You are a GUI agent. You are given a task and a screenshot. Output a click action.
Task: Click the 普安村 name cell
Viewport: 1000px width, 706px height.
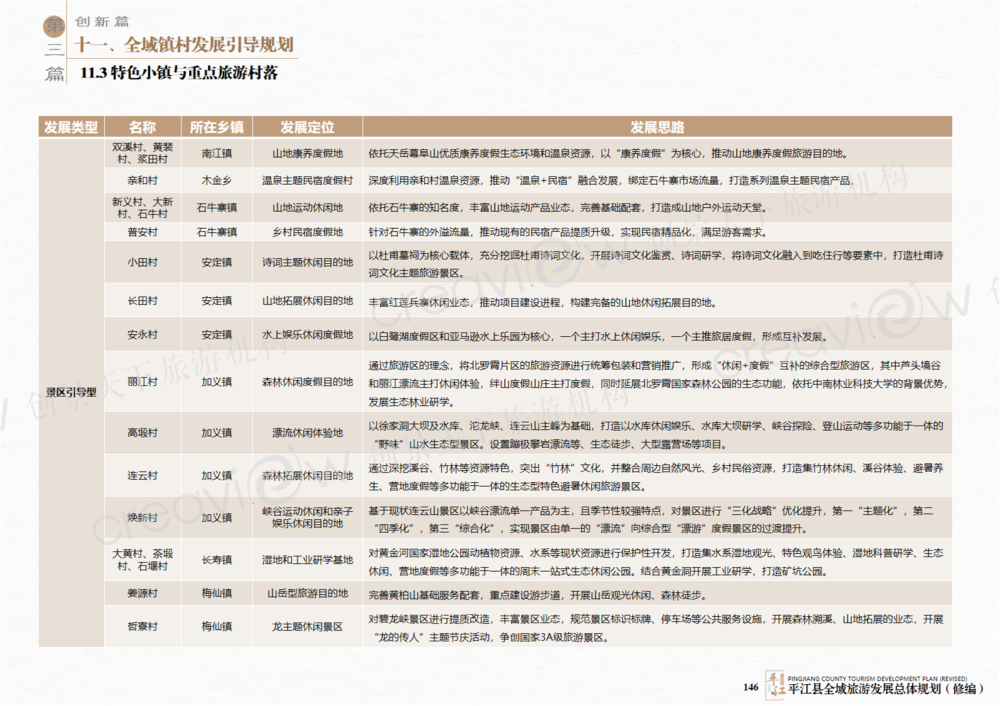pyautogui.click(x=142, y=232)
